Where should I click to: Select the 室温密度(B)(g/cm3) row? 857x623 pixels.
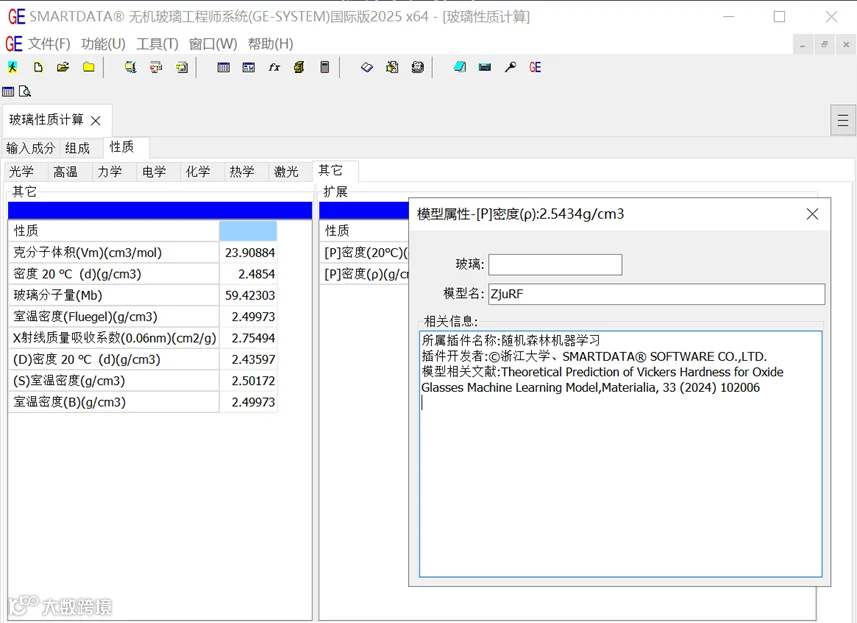(x=142, y=402)
